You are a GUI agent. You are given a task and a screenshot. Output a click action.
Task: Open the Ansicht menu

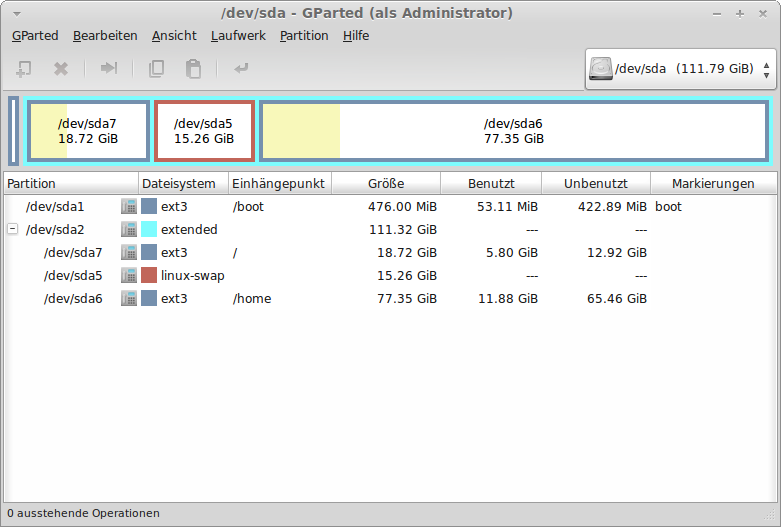pos(174,36)
